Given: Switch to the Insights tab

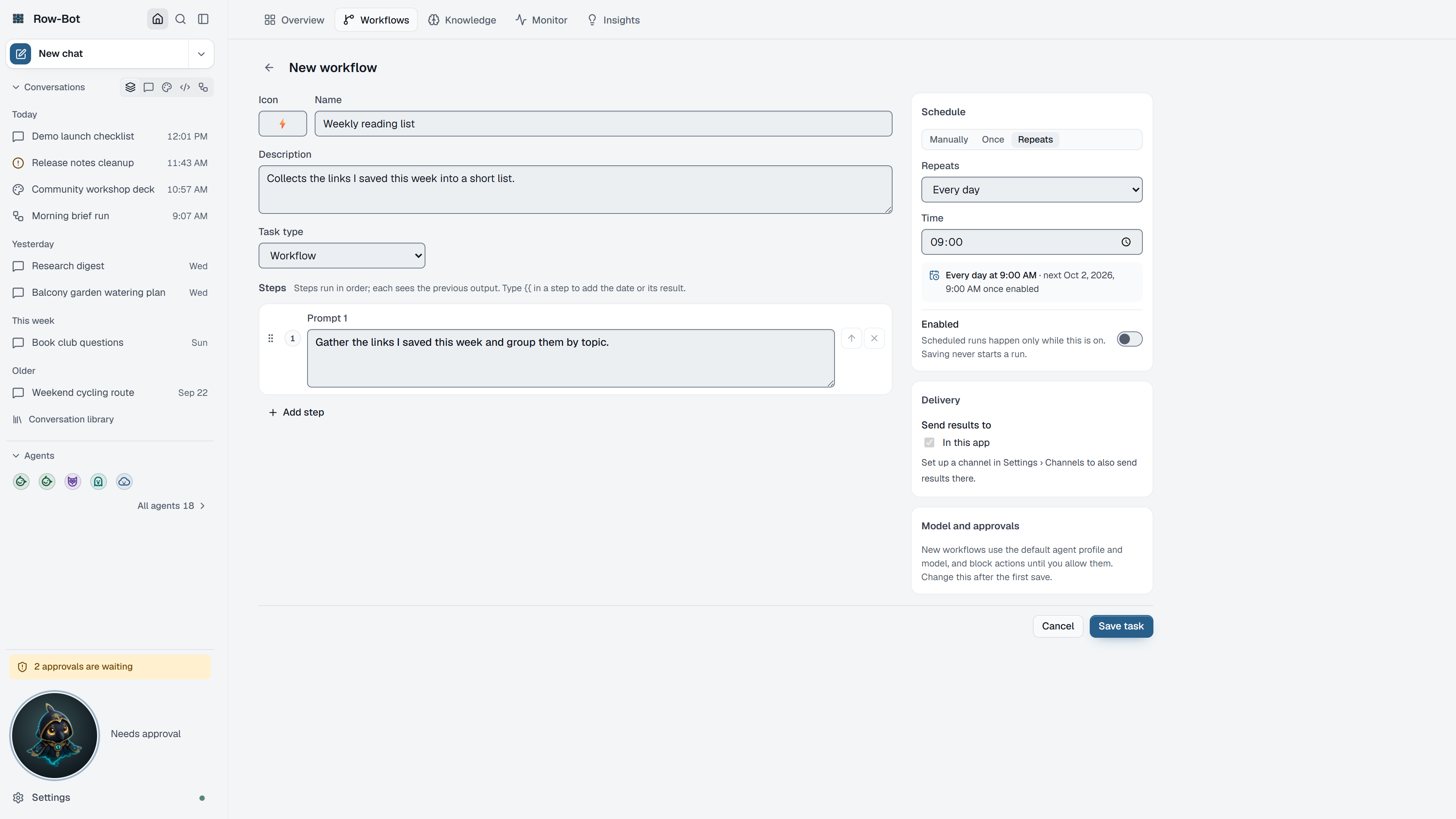Looking at the screenshot, I should pyautogui.click(x=613, y=20).
